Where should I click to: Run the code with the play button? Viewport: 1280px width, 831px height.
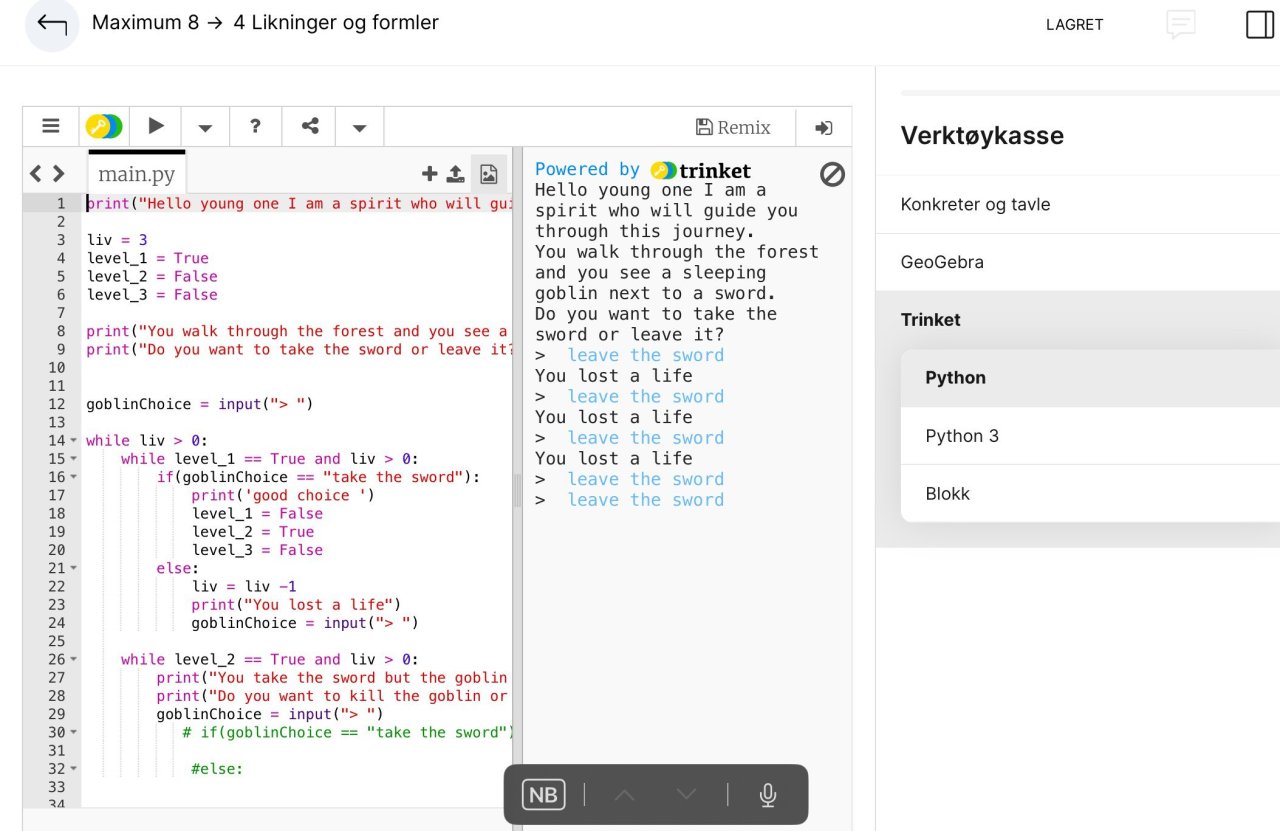[156, 126]
